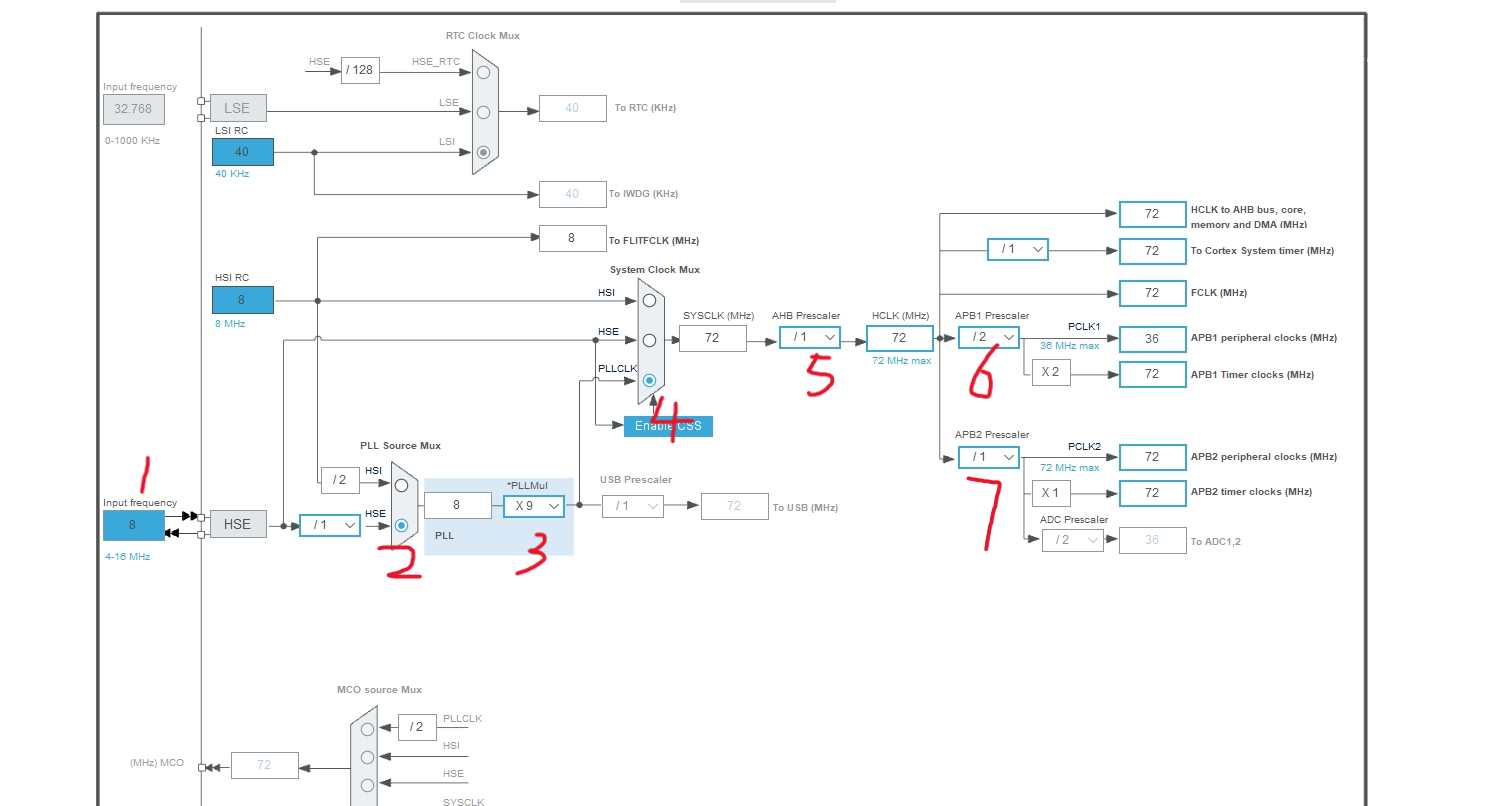Click the /2 HSI divider before PLL mux
Viewport: 1508px width, 806px height.
340,480
